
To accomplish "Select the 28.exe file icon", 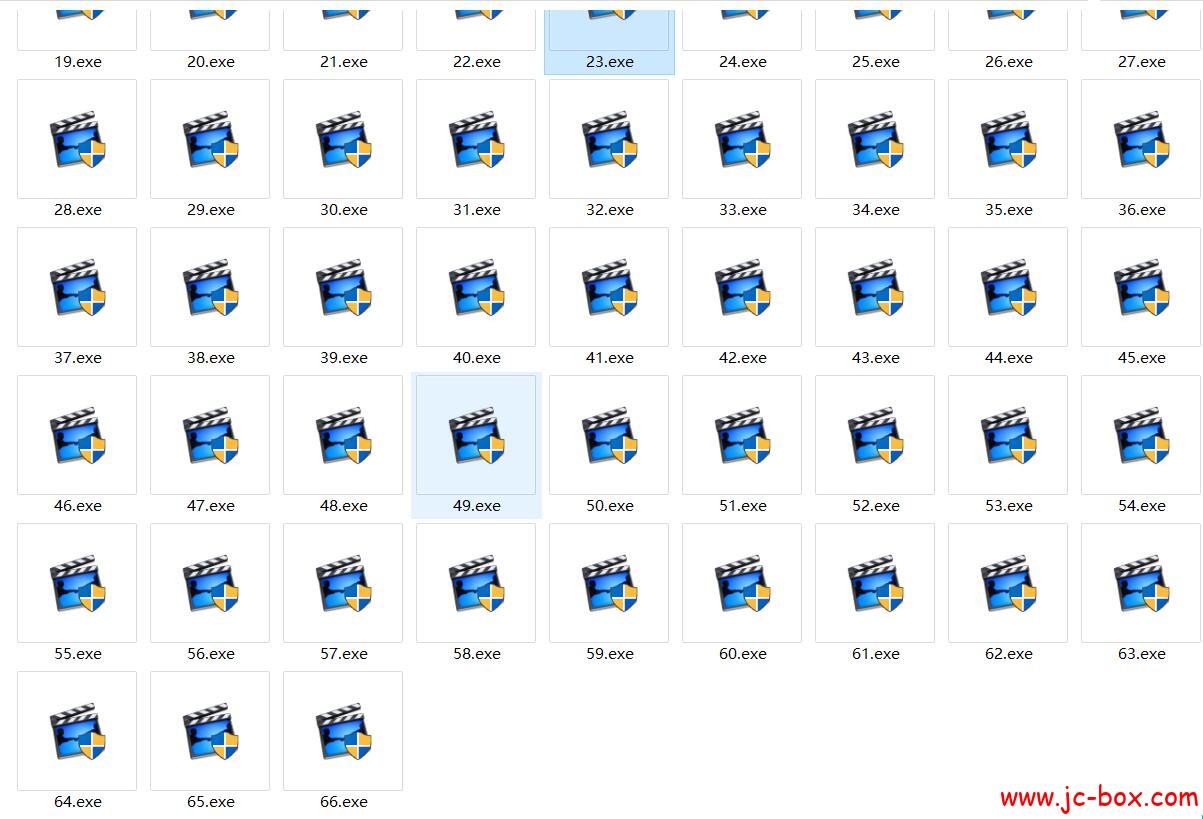I will pyautogui.click(x=78, y=139).
